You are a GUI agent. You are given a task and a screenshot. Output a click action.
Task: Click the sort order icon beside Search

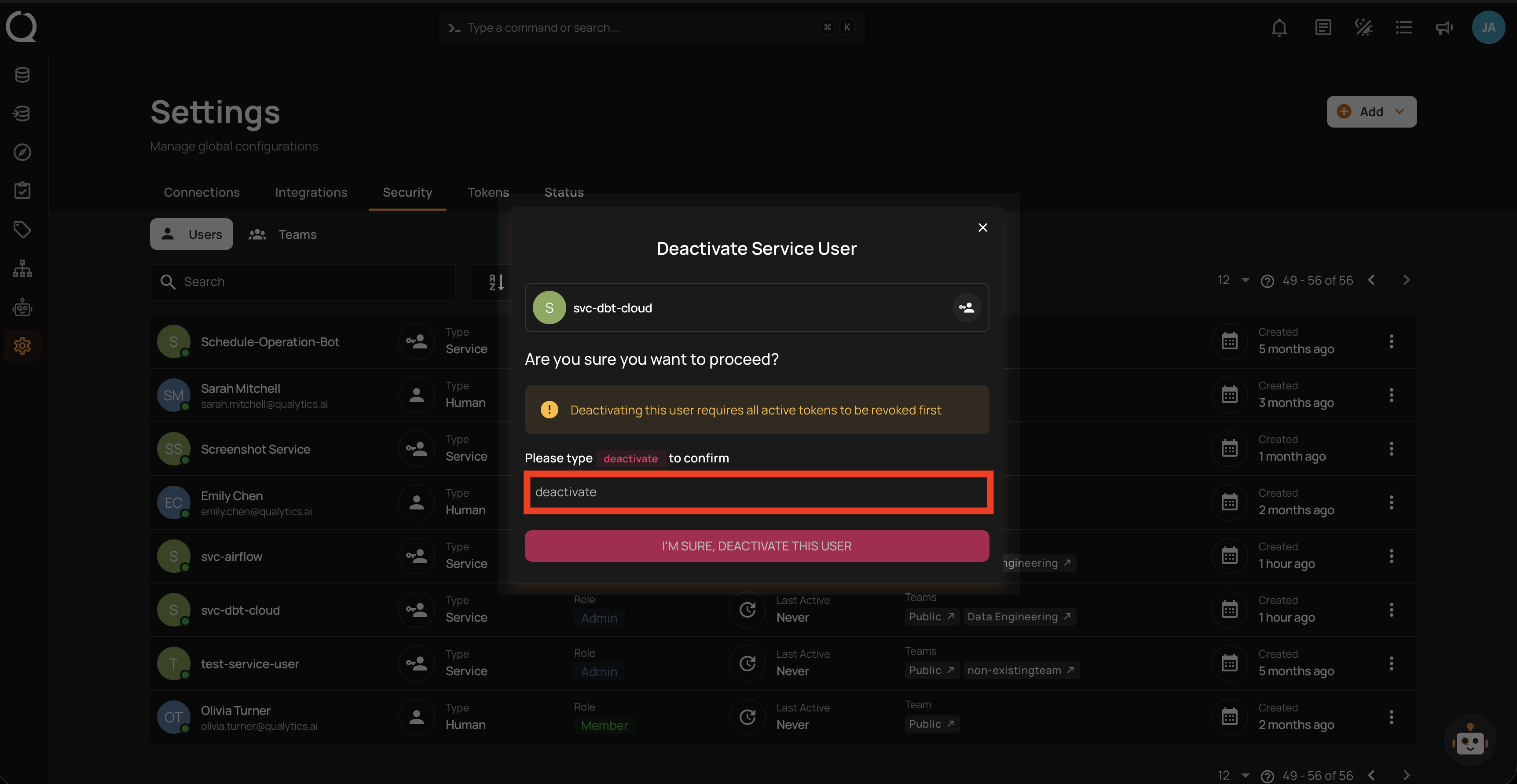pyautogui.click(x=496, y=282)
